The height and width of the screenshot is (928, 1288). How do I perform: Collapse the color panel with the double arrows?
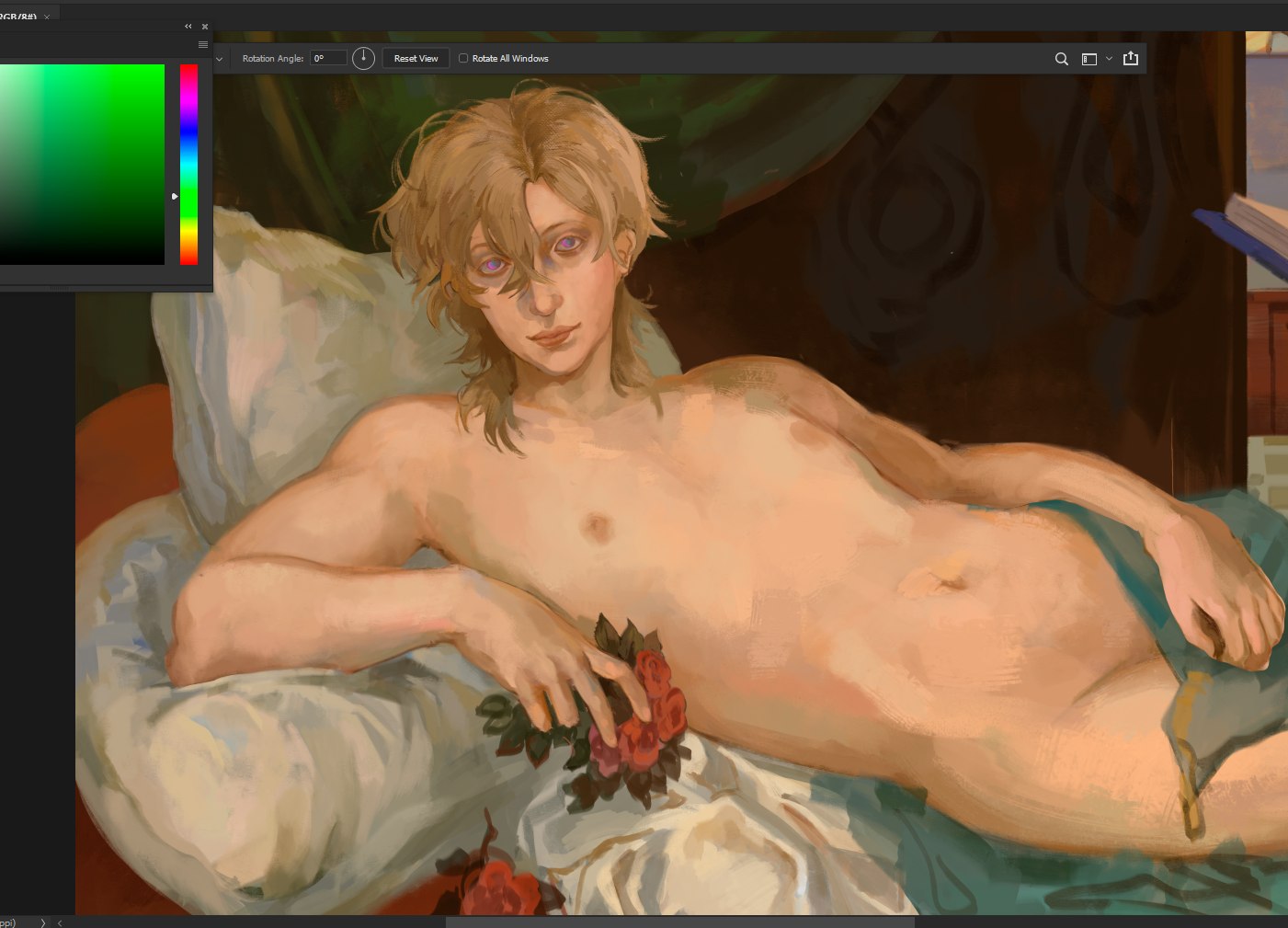click(x=188, y=27)
